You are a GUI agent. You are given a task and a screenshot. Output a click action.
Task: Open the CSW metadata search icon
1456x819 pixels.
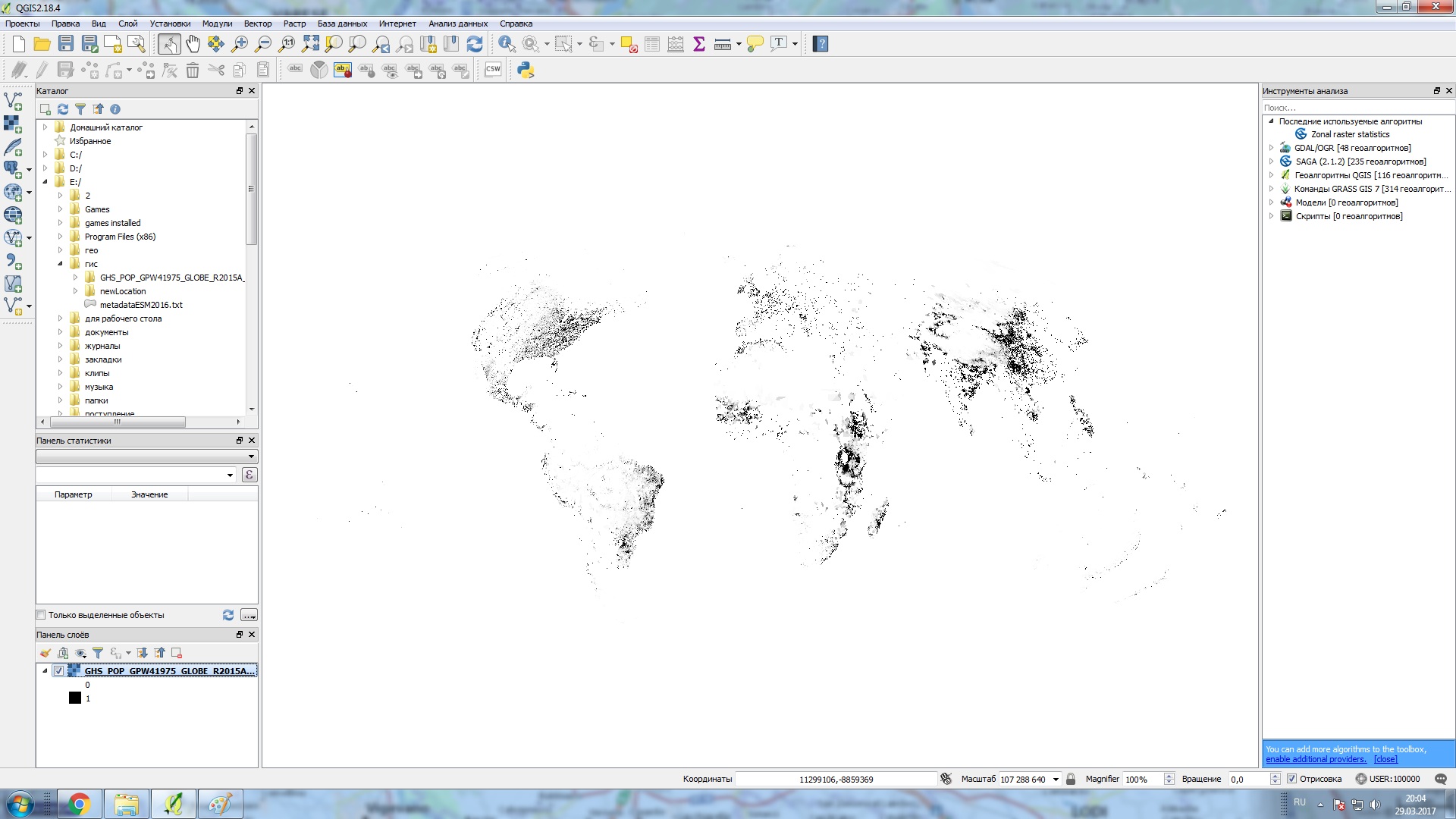[x=493, y=70]
